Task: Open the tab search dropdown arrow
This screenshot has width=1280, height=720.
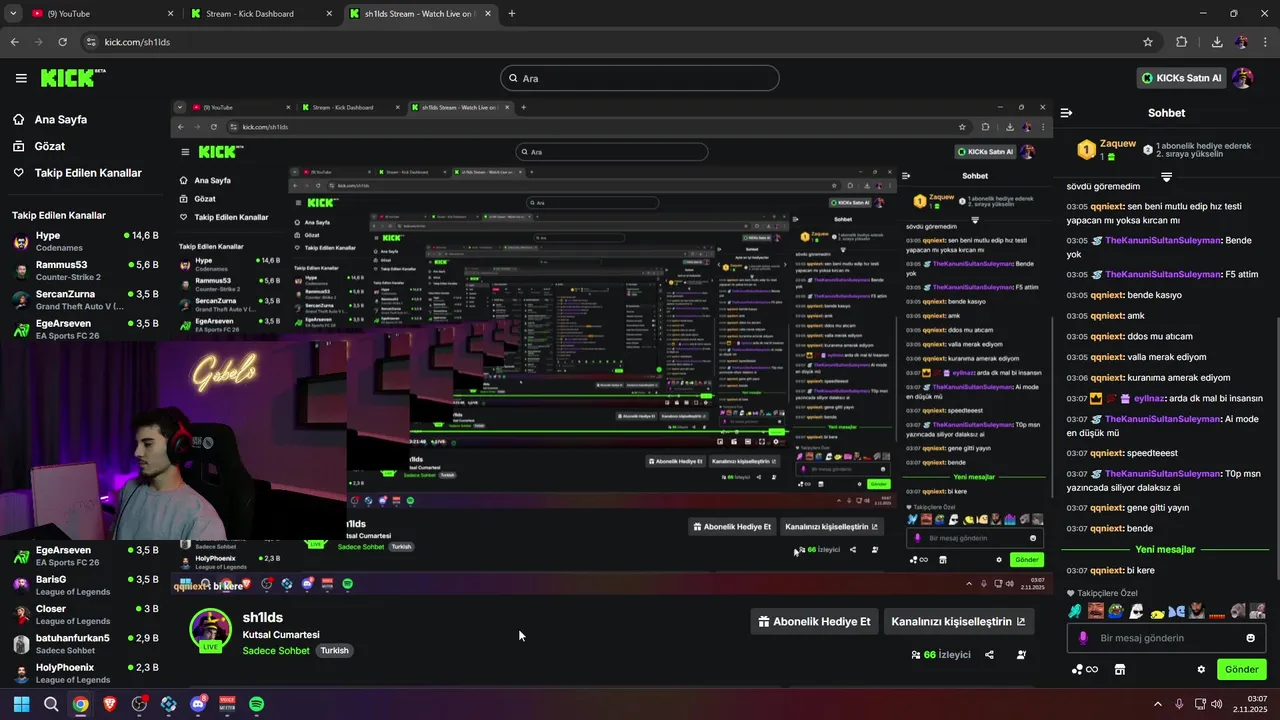Action: pyautogui.click(x=12, y=14)
